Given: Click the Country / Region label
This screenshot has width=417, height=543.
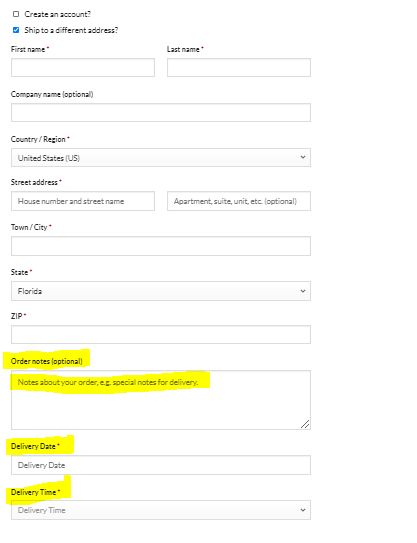Looking at the screenshot, I should point(38,139).
